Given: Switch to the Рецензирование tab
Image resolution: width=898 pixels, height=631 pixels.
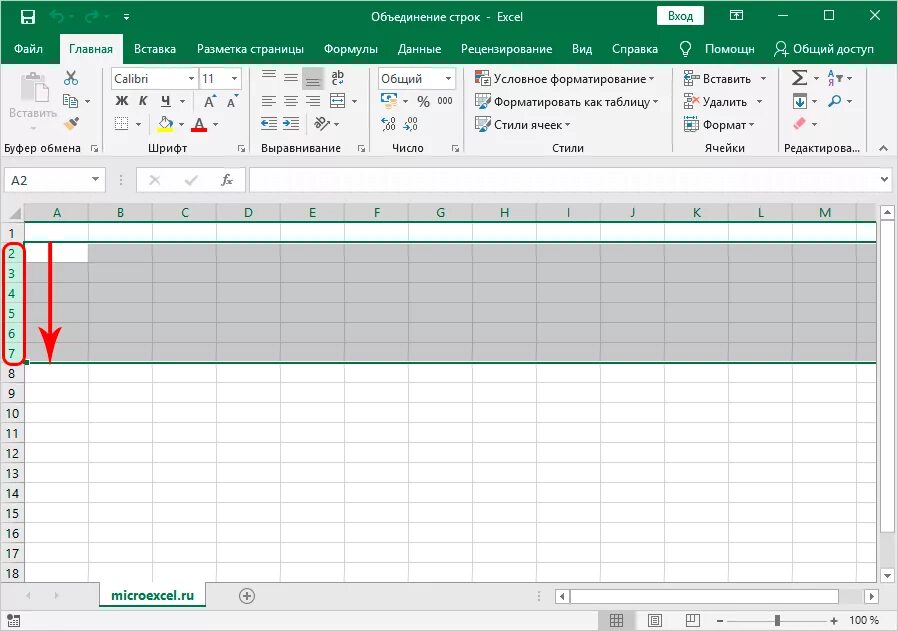Looking at the screenshot, I should tap(506, 49).
